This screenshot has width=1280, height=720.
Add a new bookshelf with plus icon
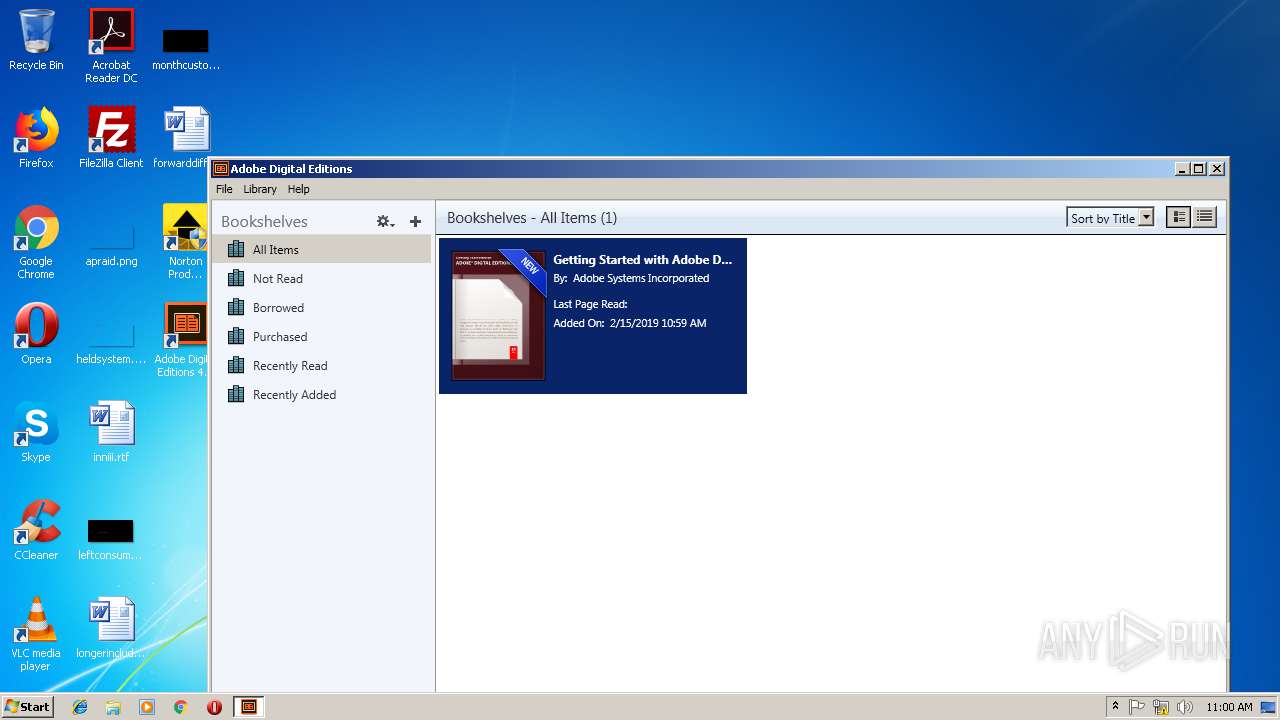click(x=415, y=221)
